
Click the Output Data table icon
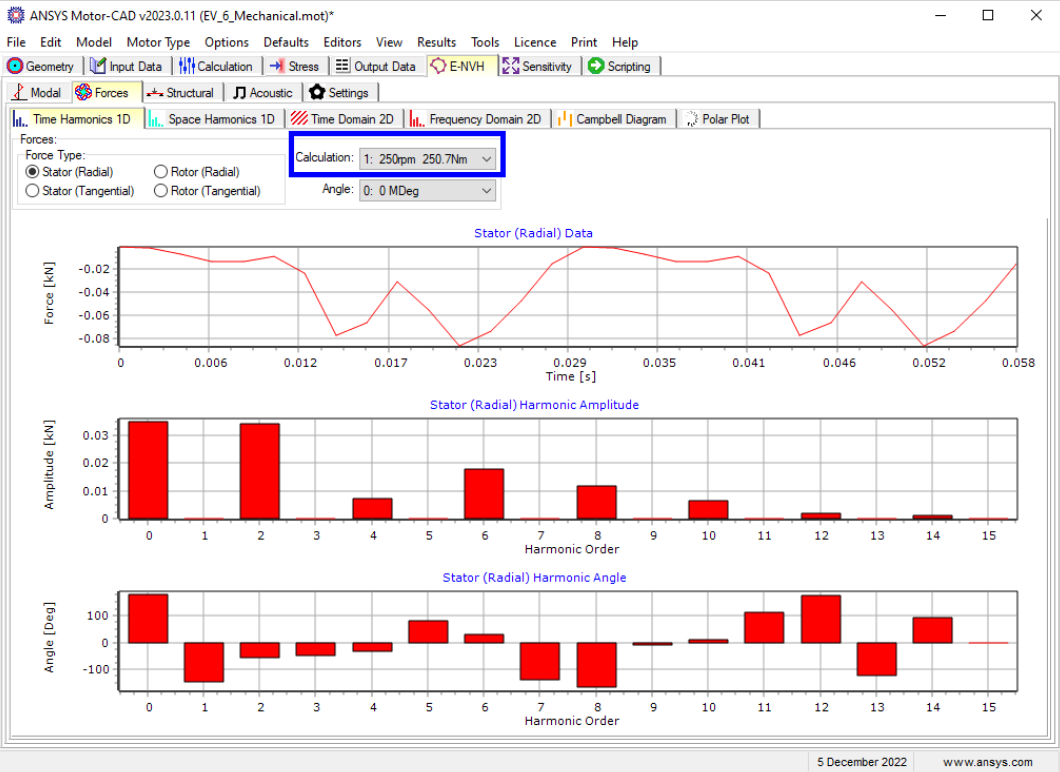(343, 66)
